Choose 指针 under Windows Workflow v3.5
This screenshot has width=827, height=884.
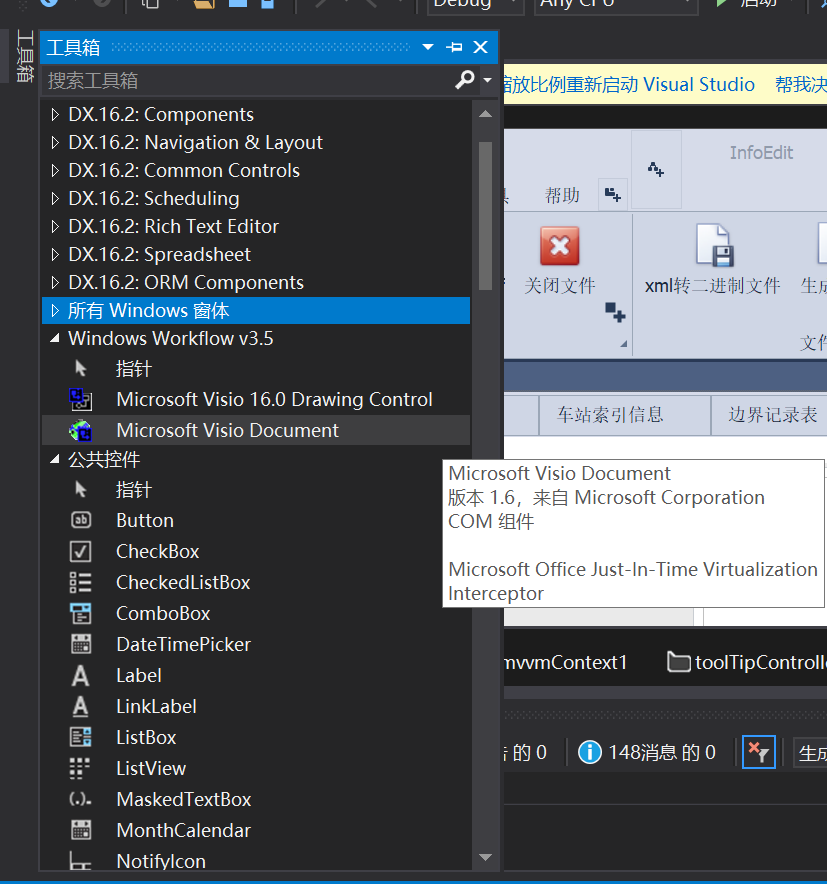[x=133, y=369]
